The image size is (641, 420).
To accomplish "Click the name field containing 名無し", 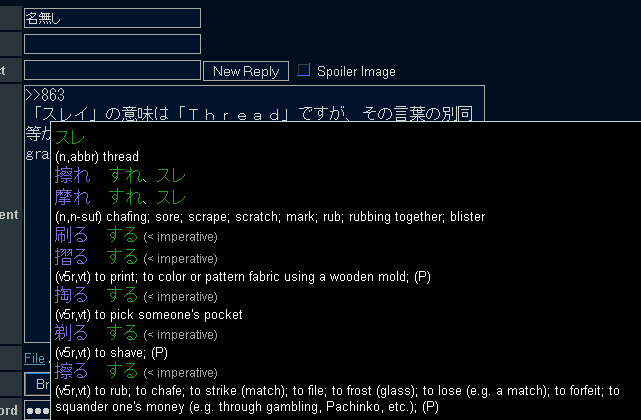I will pos(112,18).
